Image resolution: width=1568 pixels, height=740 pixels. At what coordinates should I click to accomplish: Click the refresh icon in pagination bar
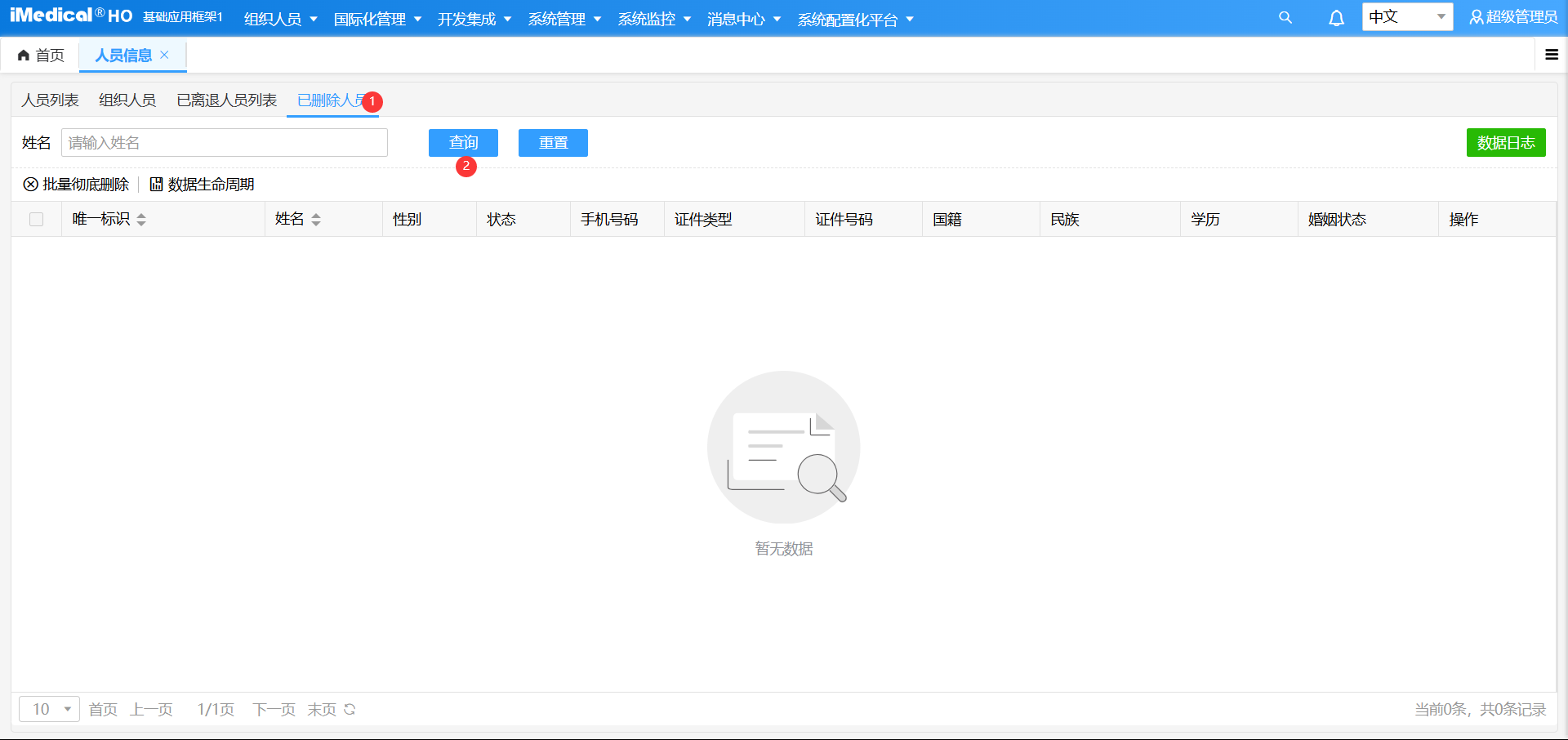[x=350, y=710]
